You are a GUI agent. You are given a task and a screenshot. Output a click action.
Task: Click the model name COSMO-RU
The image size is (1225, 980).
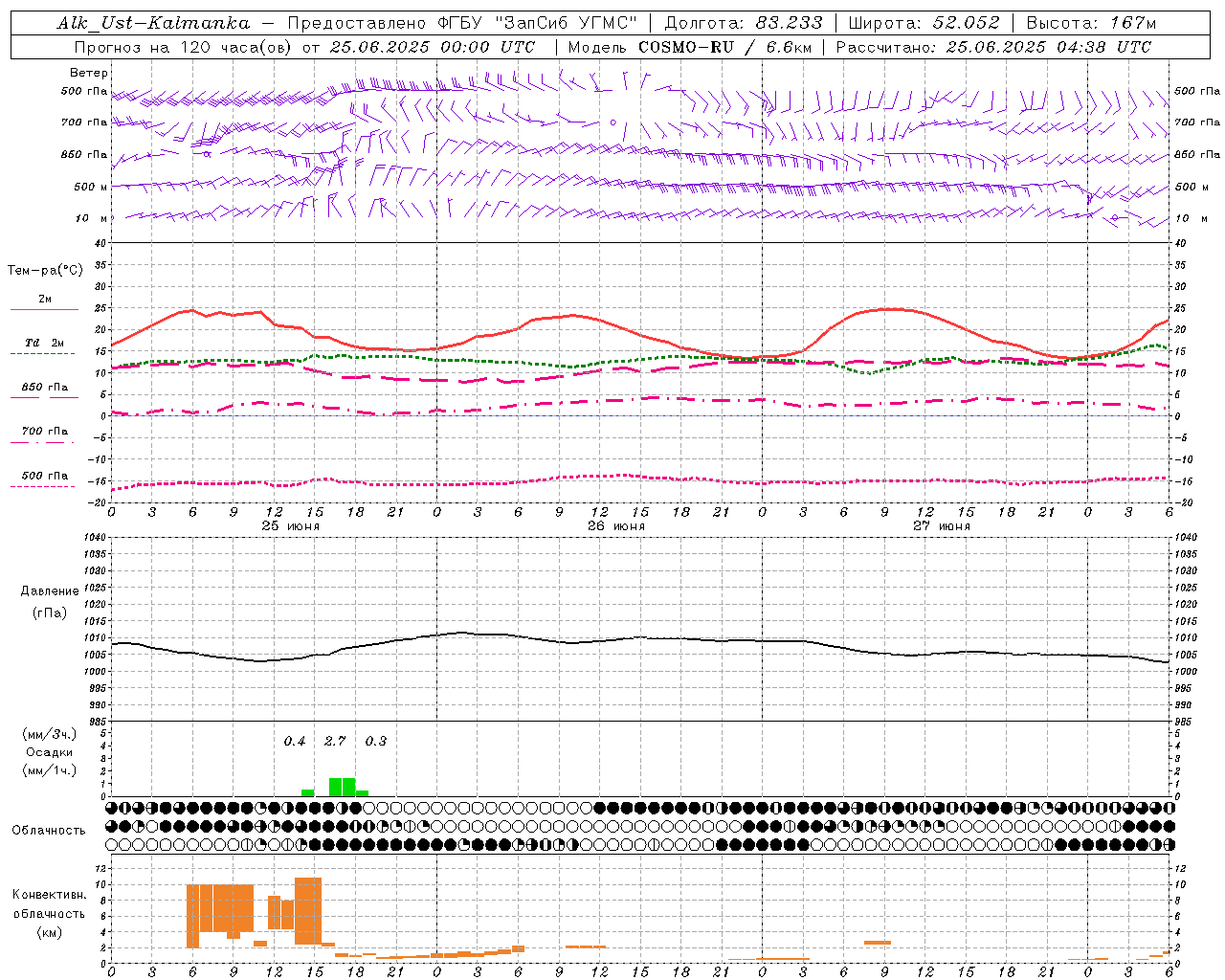click(687, 47)
